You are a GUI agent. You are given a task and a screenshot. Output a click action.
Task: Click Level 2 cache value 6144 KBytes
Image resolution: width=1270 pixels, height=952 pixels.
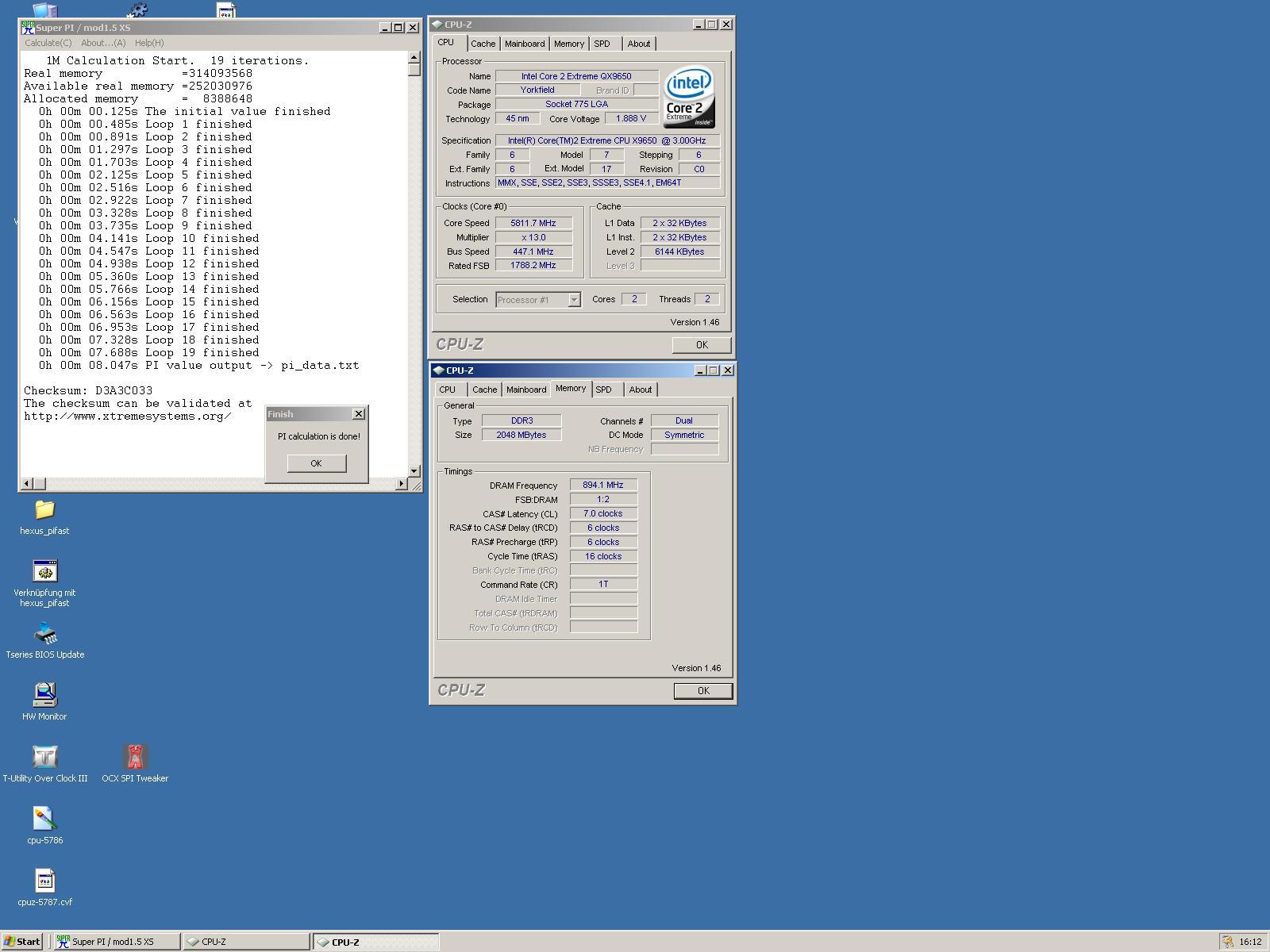(x=679, y=252)
